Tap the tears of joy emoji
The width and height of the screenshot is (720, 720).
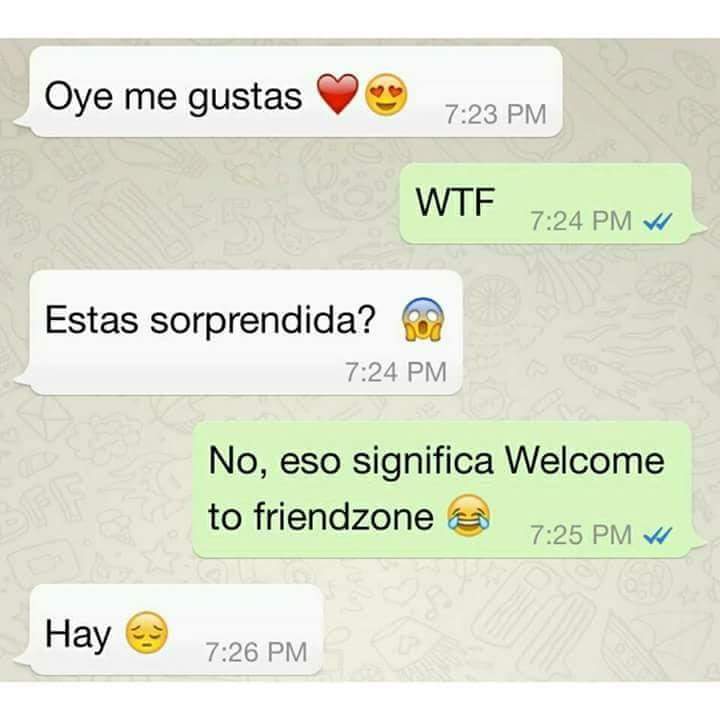[x=469, y=516]
